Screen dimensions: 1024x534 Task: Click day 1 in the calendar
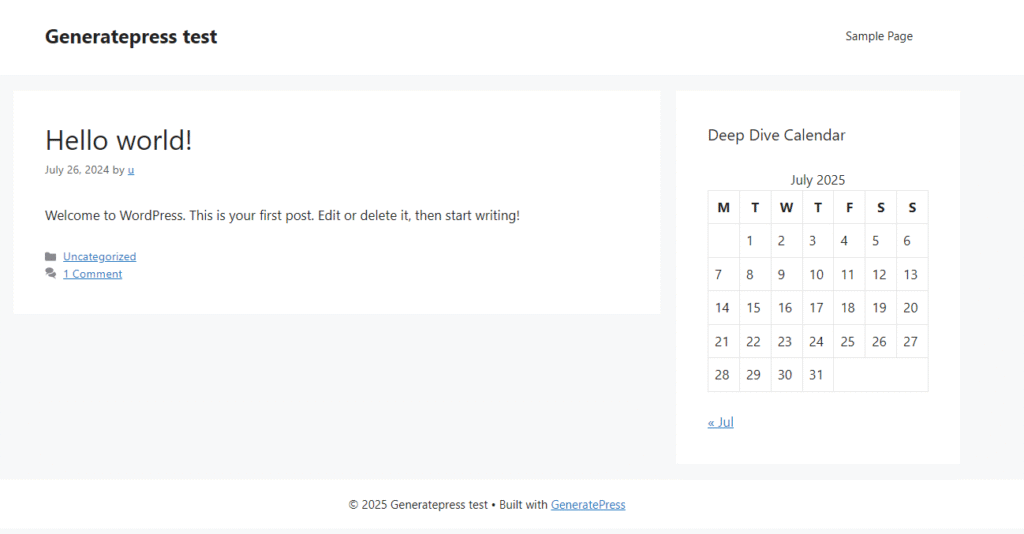(x=750, y=241)
